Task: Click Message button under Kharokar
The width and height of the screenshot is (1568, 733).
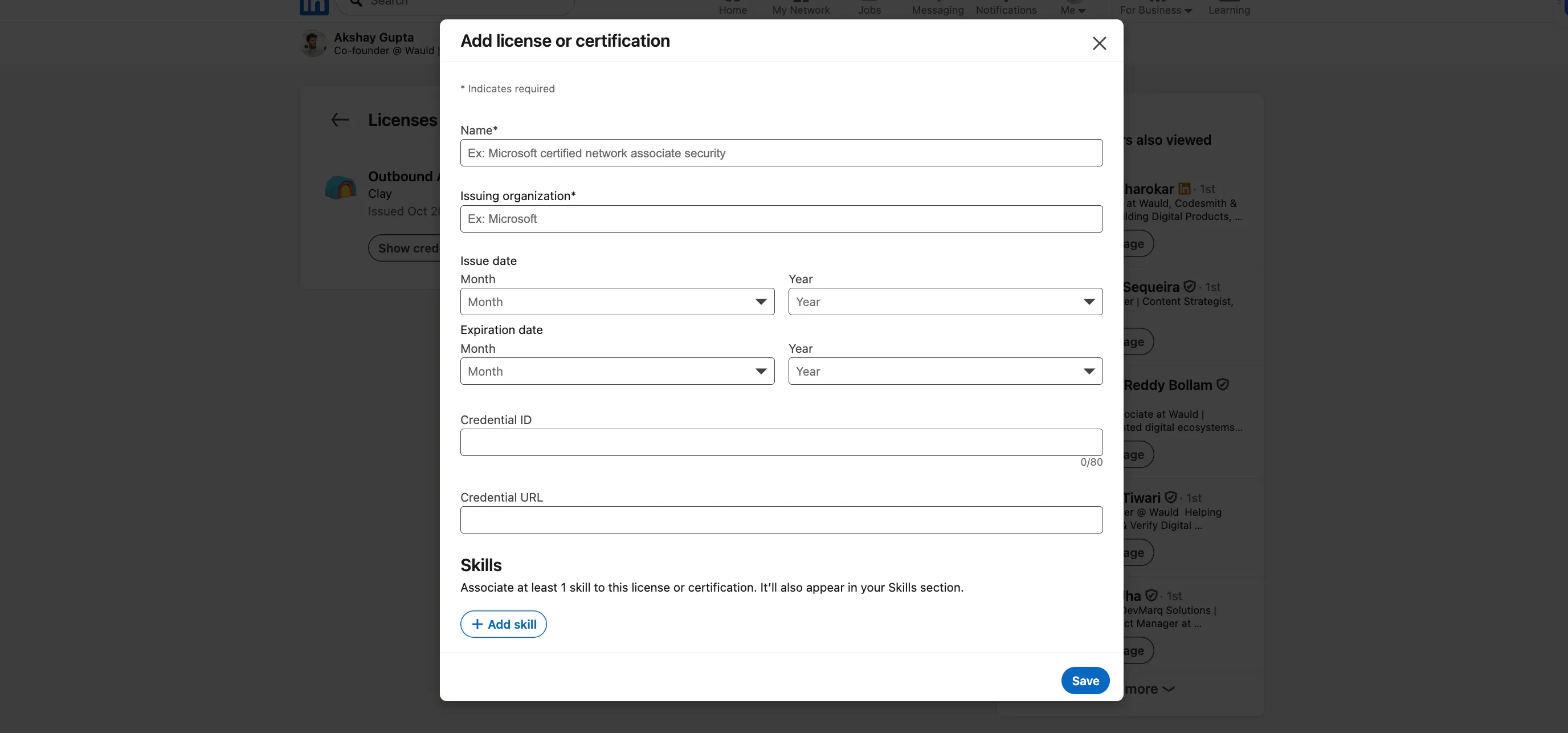Action: tap(1138, 243)
